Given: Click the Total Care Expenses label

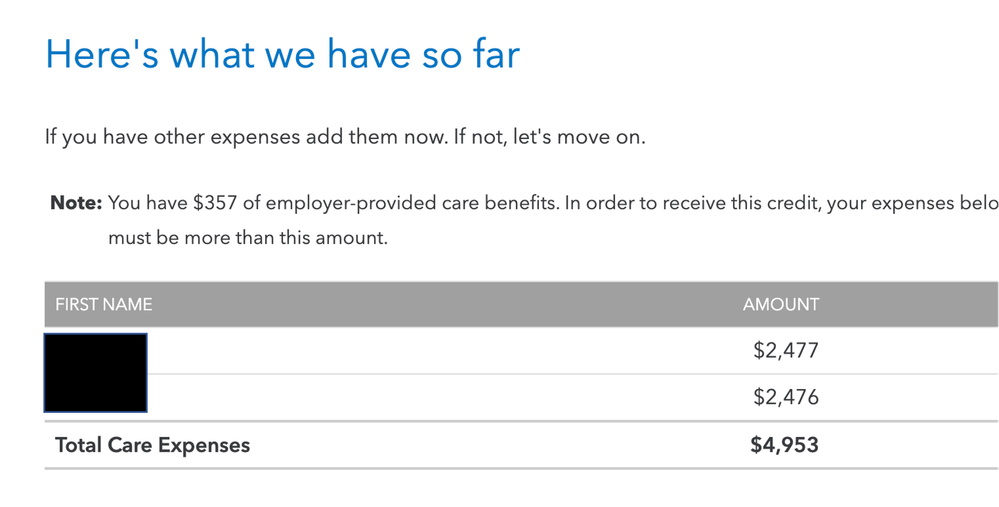Looking at the screenshot, I should [152, 445].
